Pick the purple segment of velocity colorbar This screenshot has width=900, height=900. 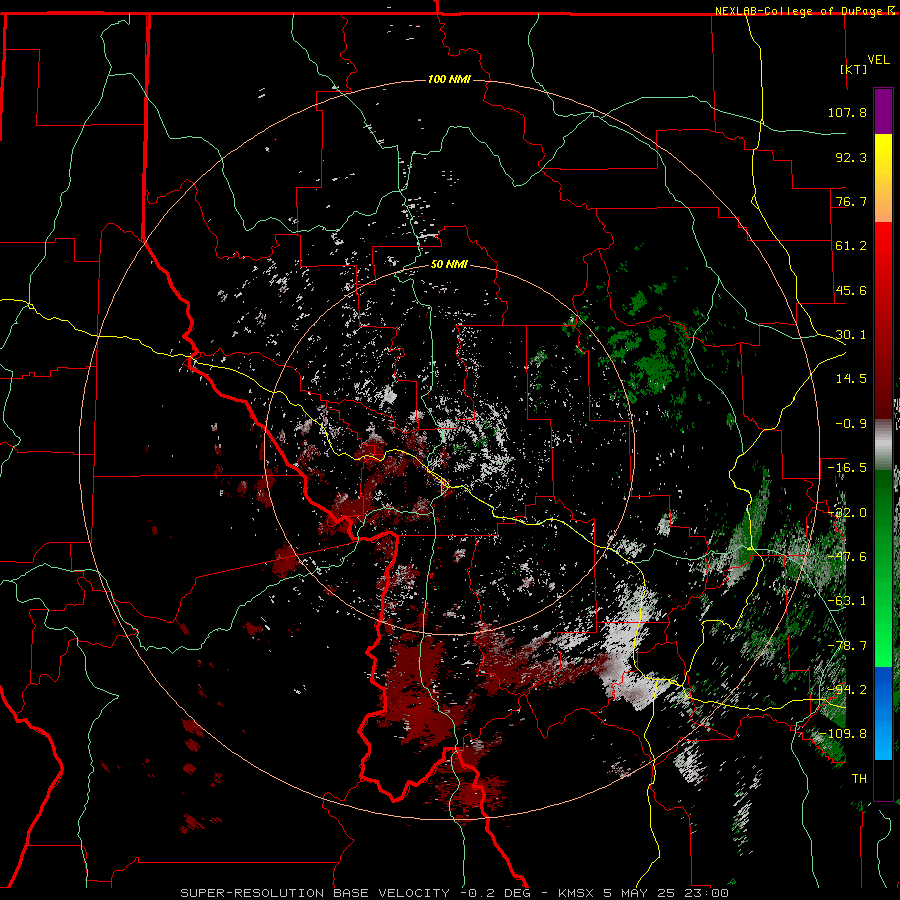point(883,111)
